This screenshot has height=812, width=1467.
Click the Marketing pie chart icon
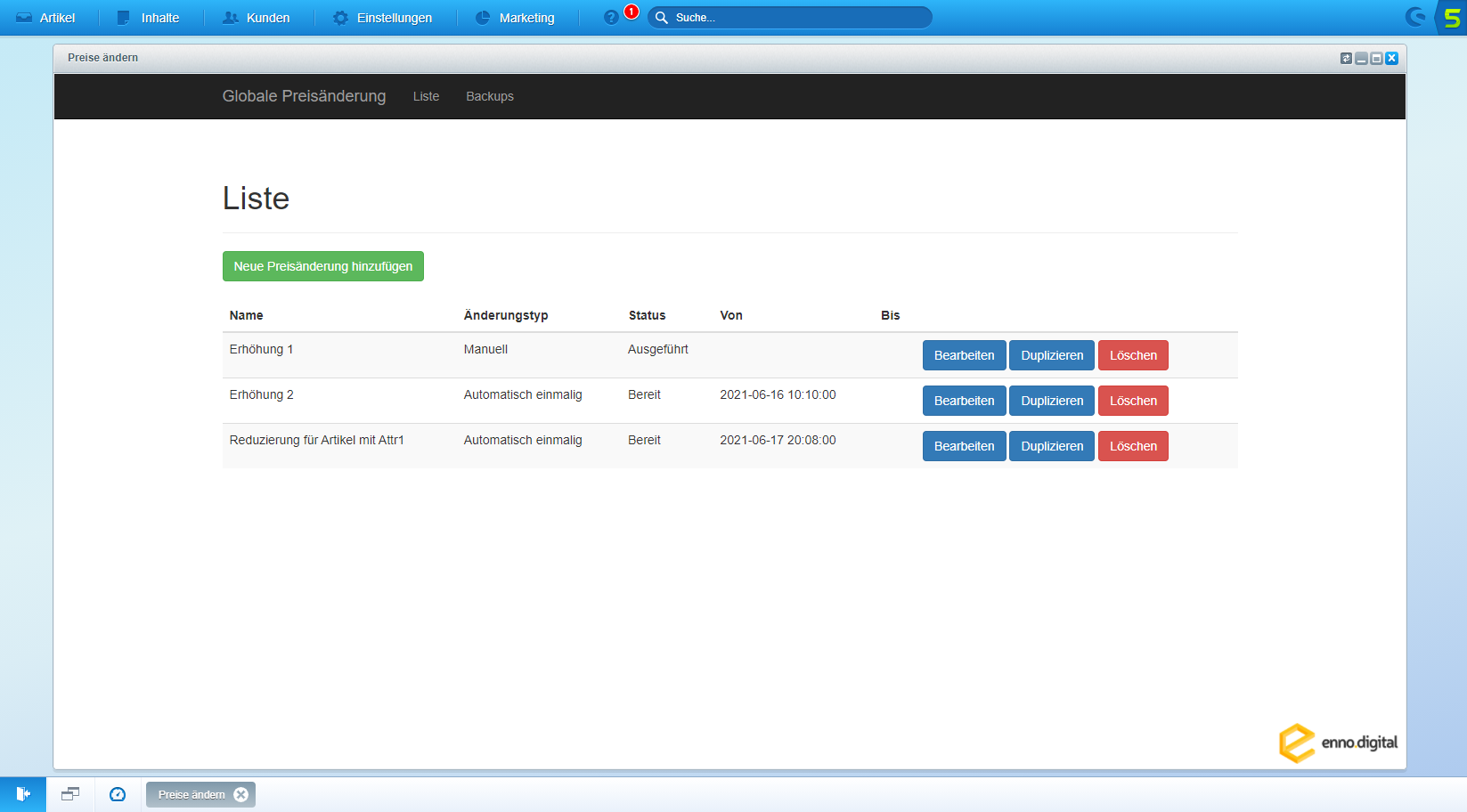[483, 18]
